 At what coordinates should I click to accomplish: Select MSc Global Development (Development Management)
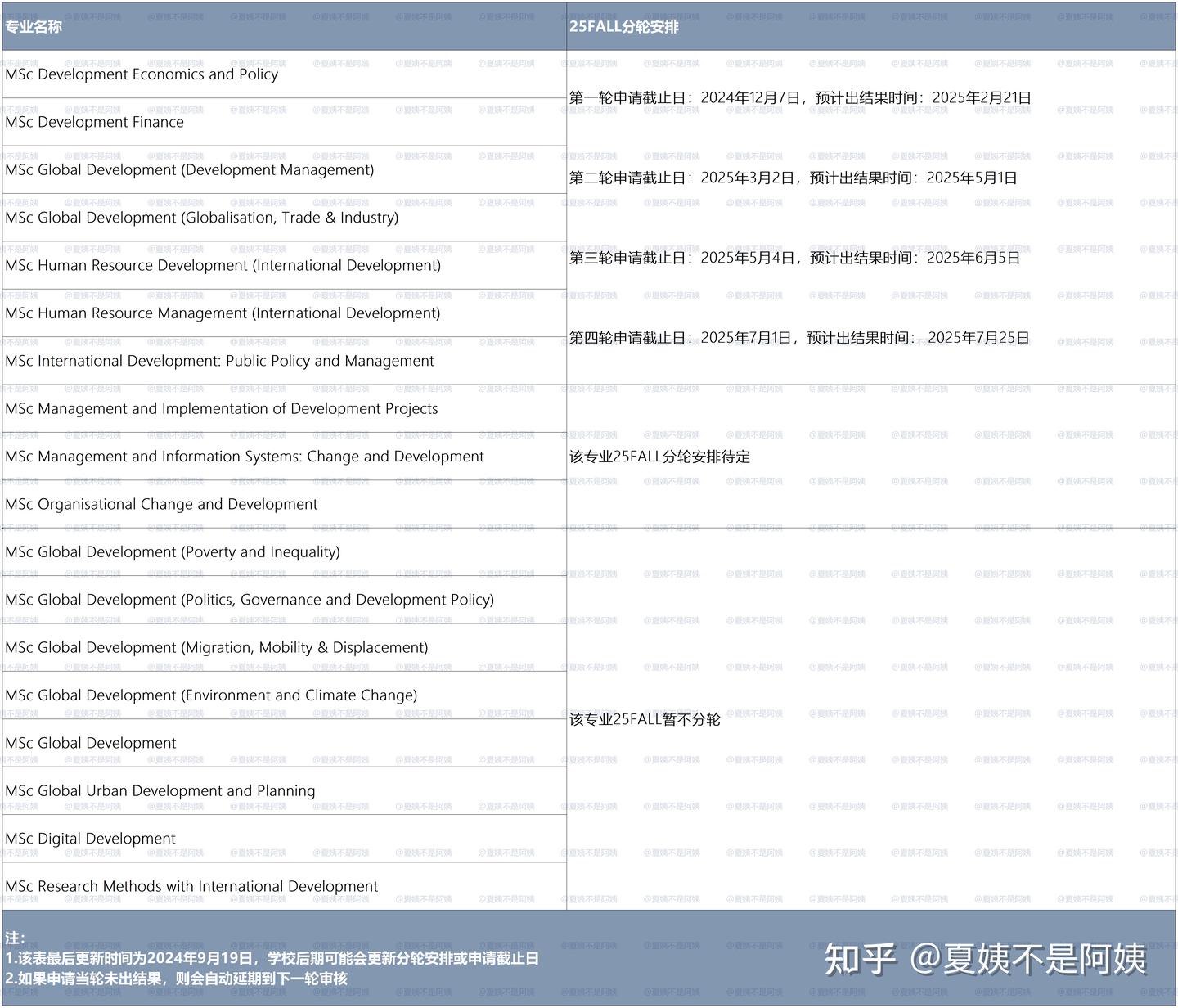(x=189, y=169)
